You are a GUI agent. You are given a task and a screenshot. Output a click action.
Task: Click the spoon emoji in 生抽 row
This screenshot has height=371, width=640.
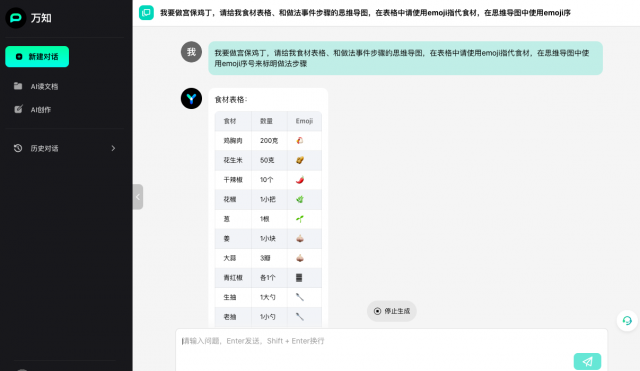pyautogui.click(x=300, y=297)
